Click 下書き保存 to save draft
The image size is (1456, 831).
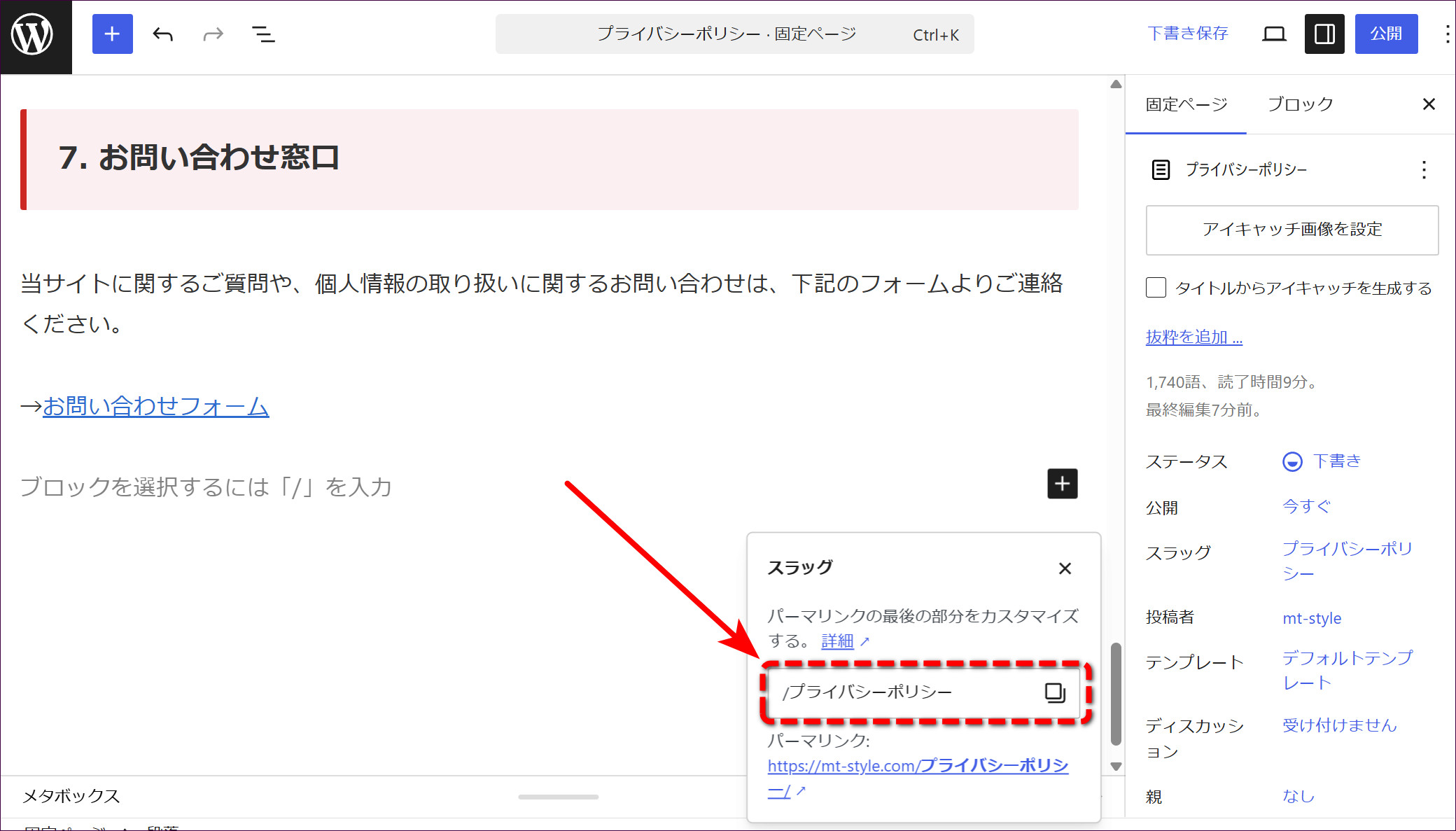[1188, 34]
